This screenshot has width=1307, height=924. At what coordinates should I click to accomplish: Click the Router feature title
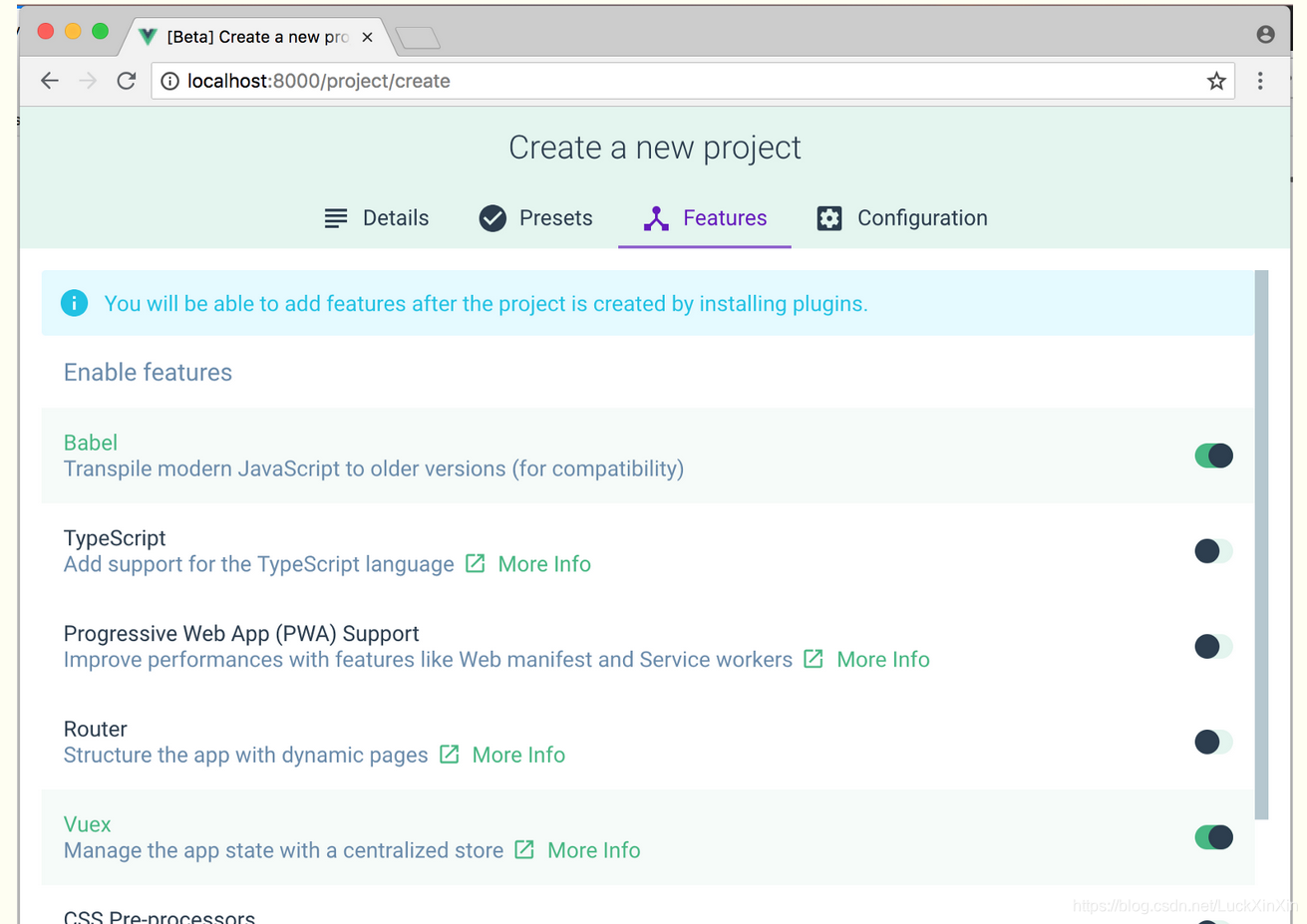[x=96, y=729]
